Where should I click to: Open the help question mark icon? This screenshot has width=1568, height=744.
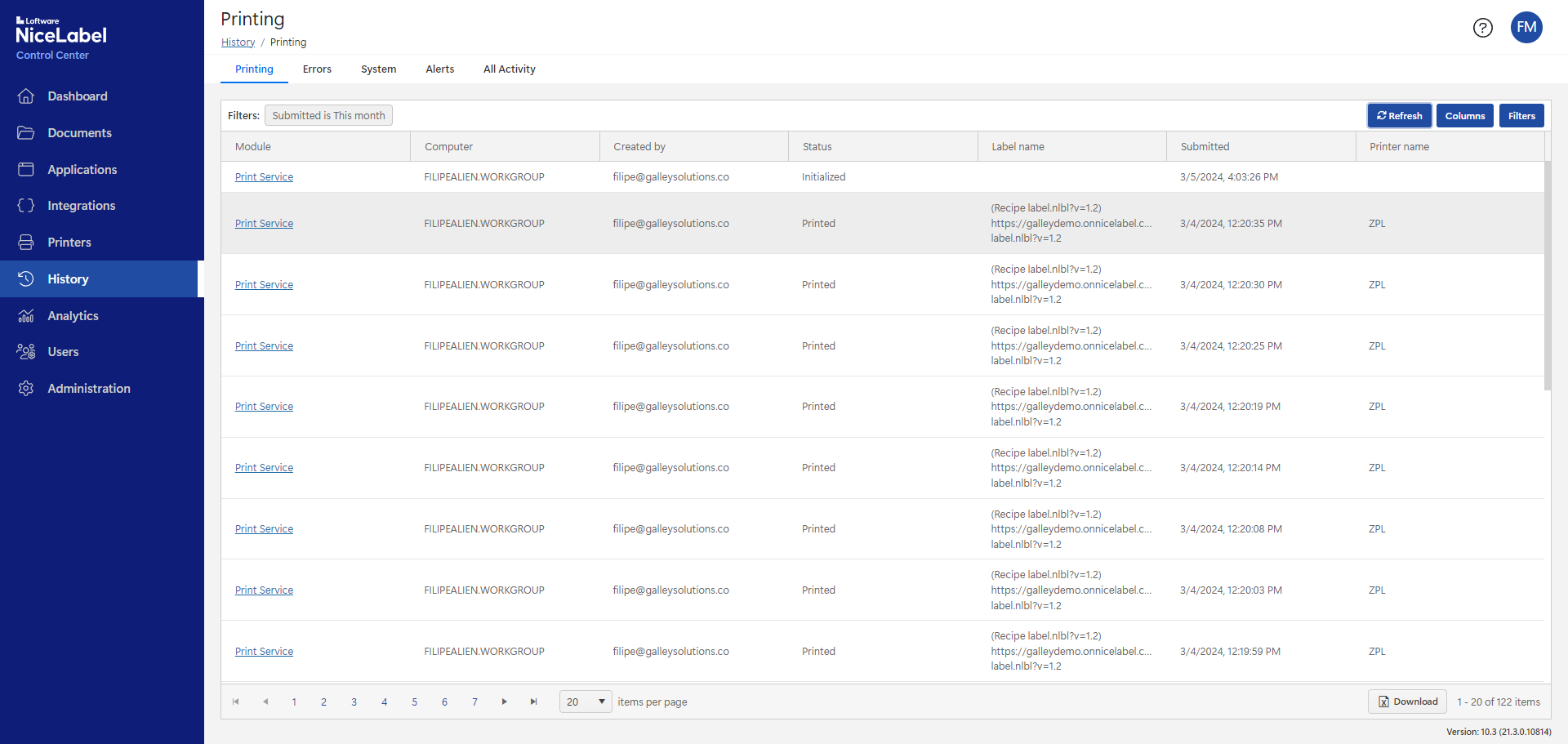pyautogui.click(x=1483, y=28)
